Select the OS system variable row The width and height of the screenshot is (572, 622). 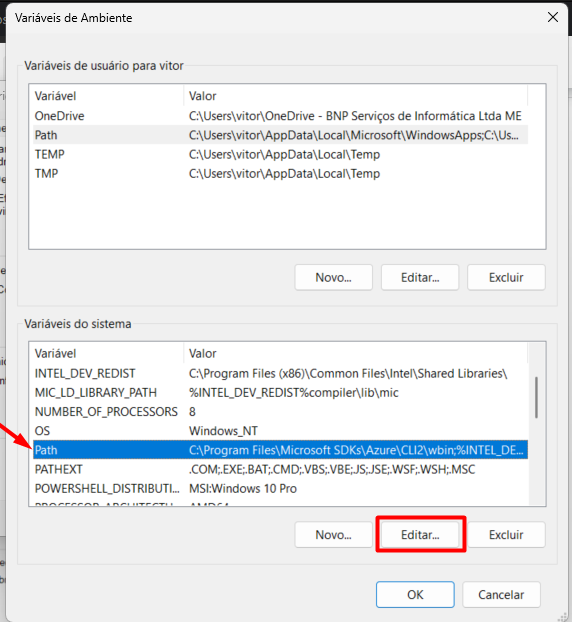coord(280,431)
